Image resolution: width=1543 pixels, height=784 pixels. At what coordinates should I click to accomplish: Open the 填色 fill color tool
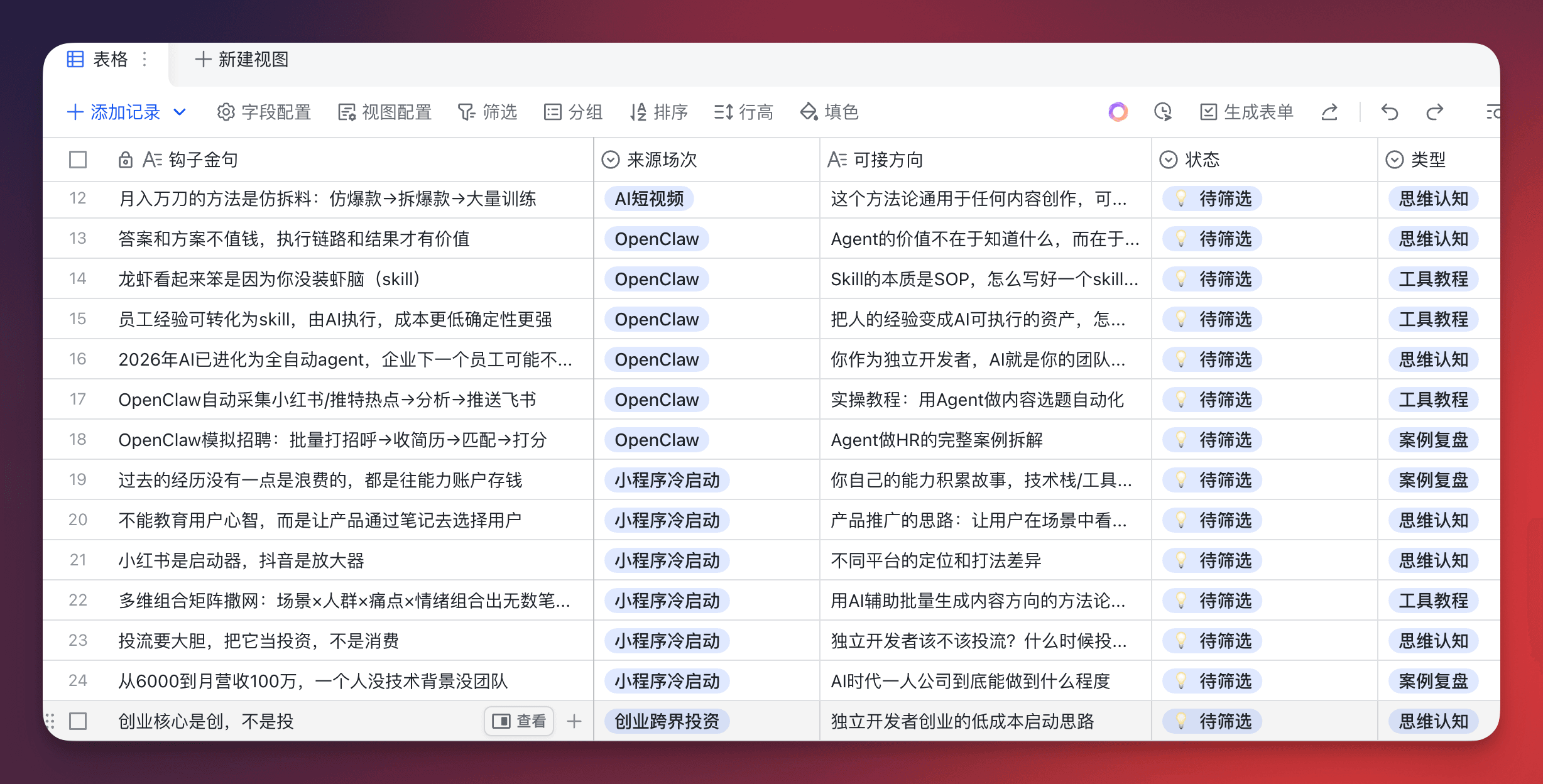[x=829, y=112]
